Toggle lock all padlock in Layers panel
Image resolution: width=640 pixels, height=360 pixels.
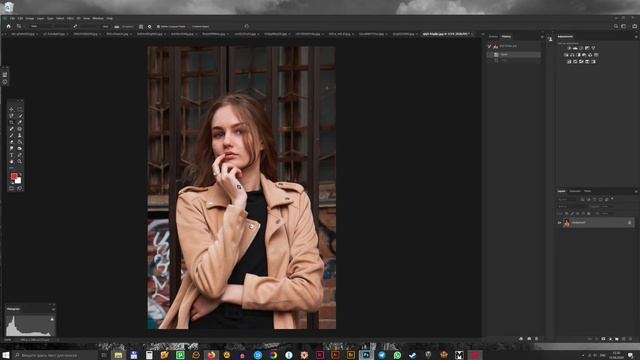tap(589, 213)
